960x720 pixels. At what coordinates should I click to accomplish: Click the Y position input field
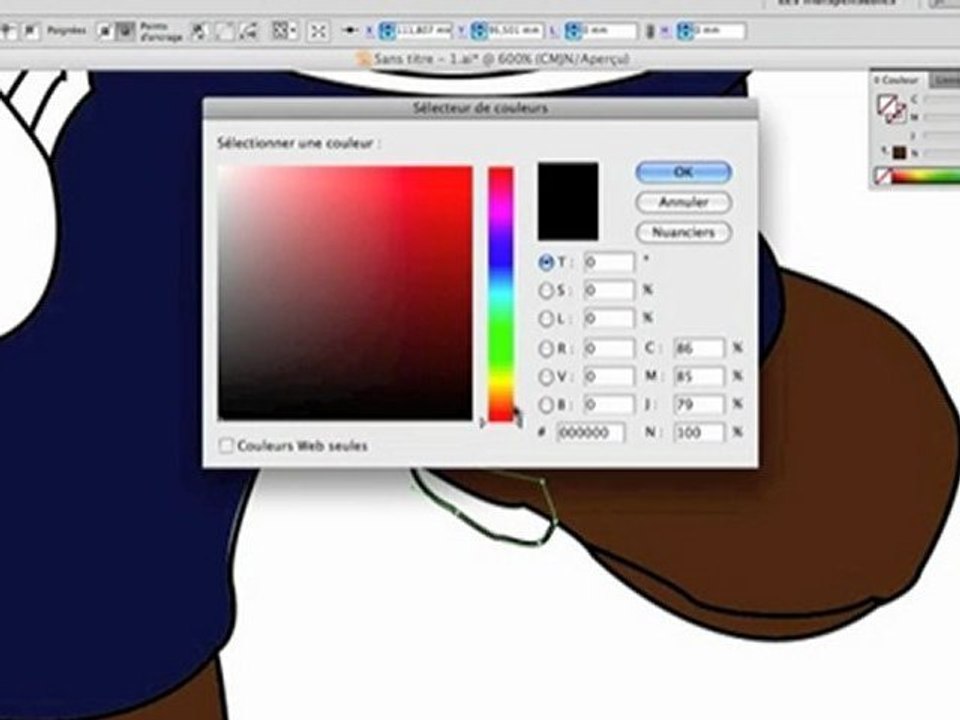(x=514, y=31)
